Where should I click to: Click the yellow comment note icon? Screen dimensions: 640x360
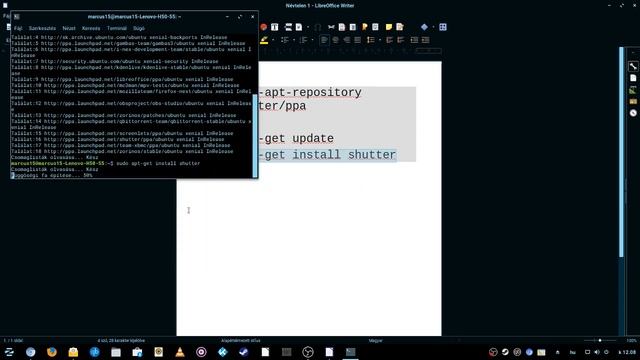coord(389,27)
